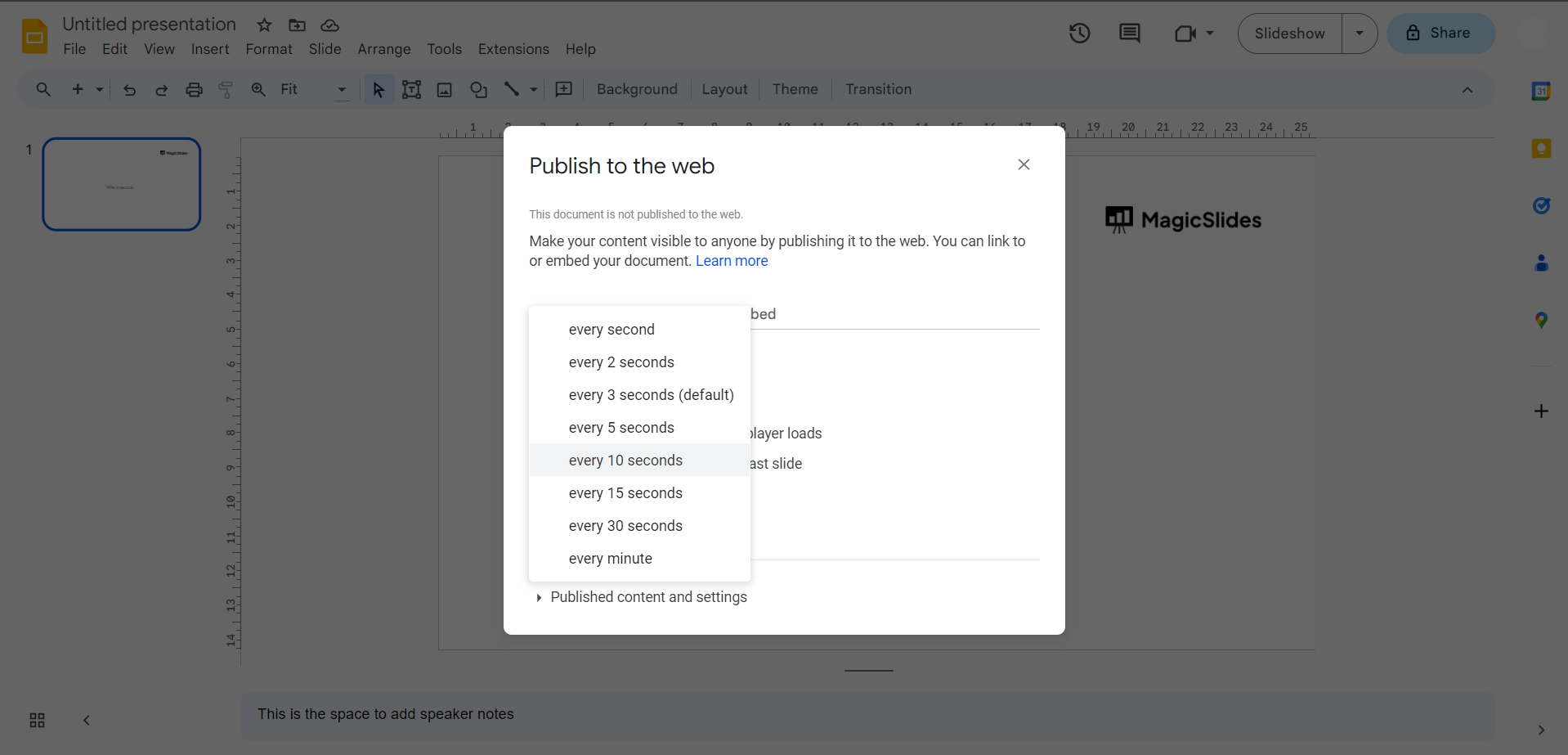
Task: Open Google Calendar side panel icon
Action: [x=1540, y=92]
